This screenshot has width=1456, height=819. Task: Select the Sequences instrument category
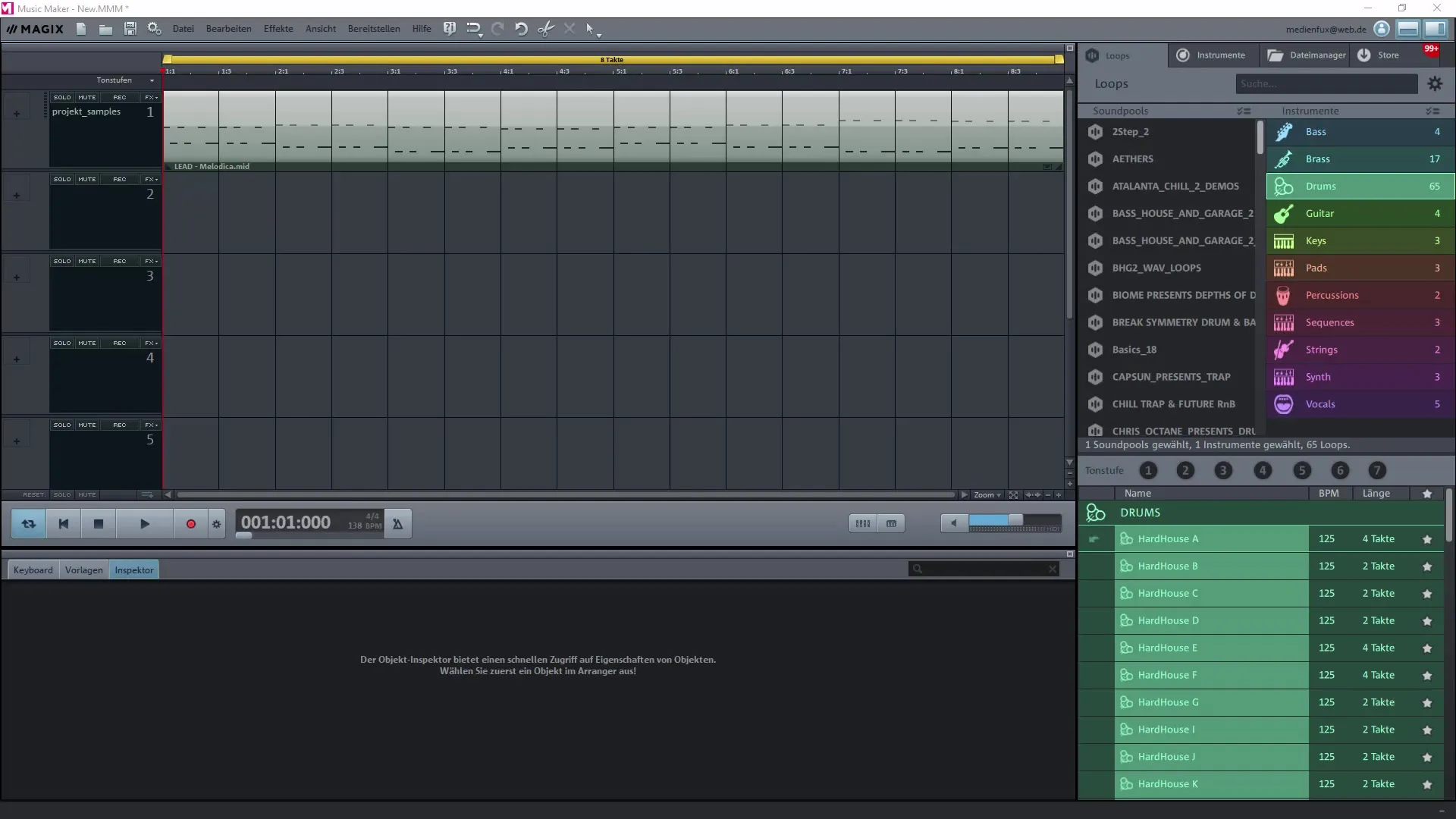pos(1360,323)
